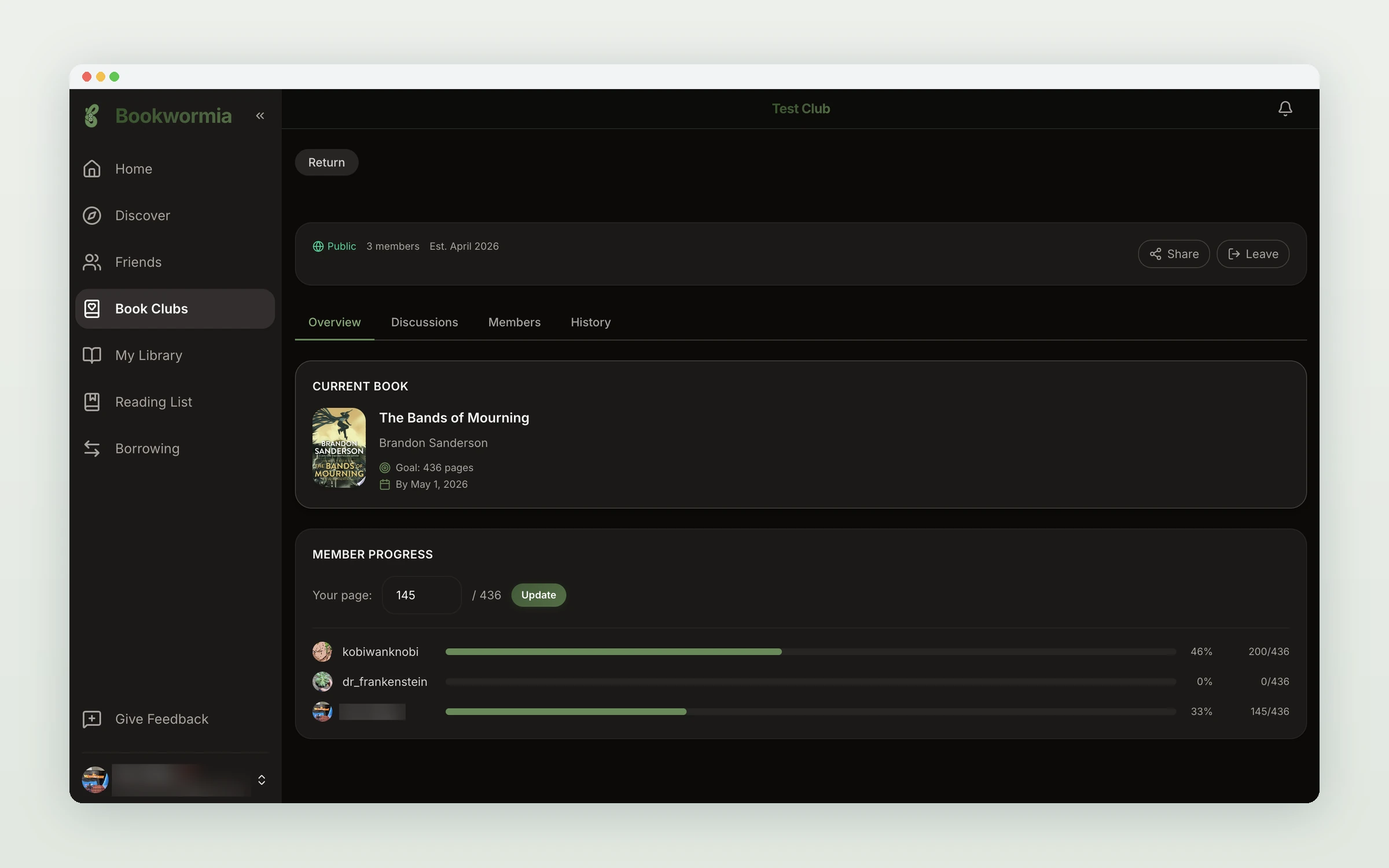The image size is (1389, 868).
Task: Click the Borrowing swap-arrows icon
Action: [91, 448]
